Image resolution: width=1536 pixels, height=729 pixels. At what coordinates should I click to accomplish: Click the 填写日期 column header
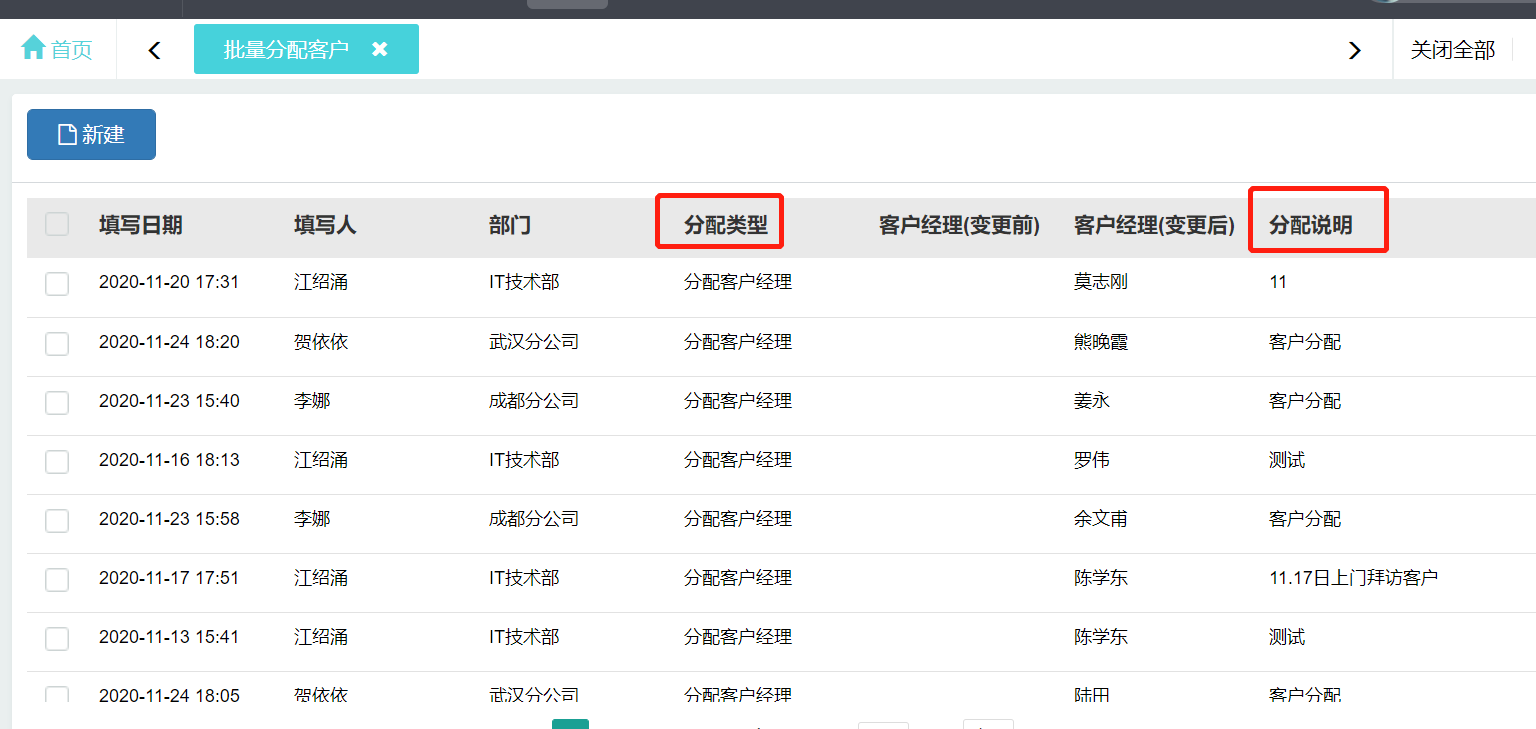(140, 225)
